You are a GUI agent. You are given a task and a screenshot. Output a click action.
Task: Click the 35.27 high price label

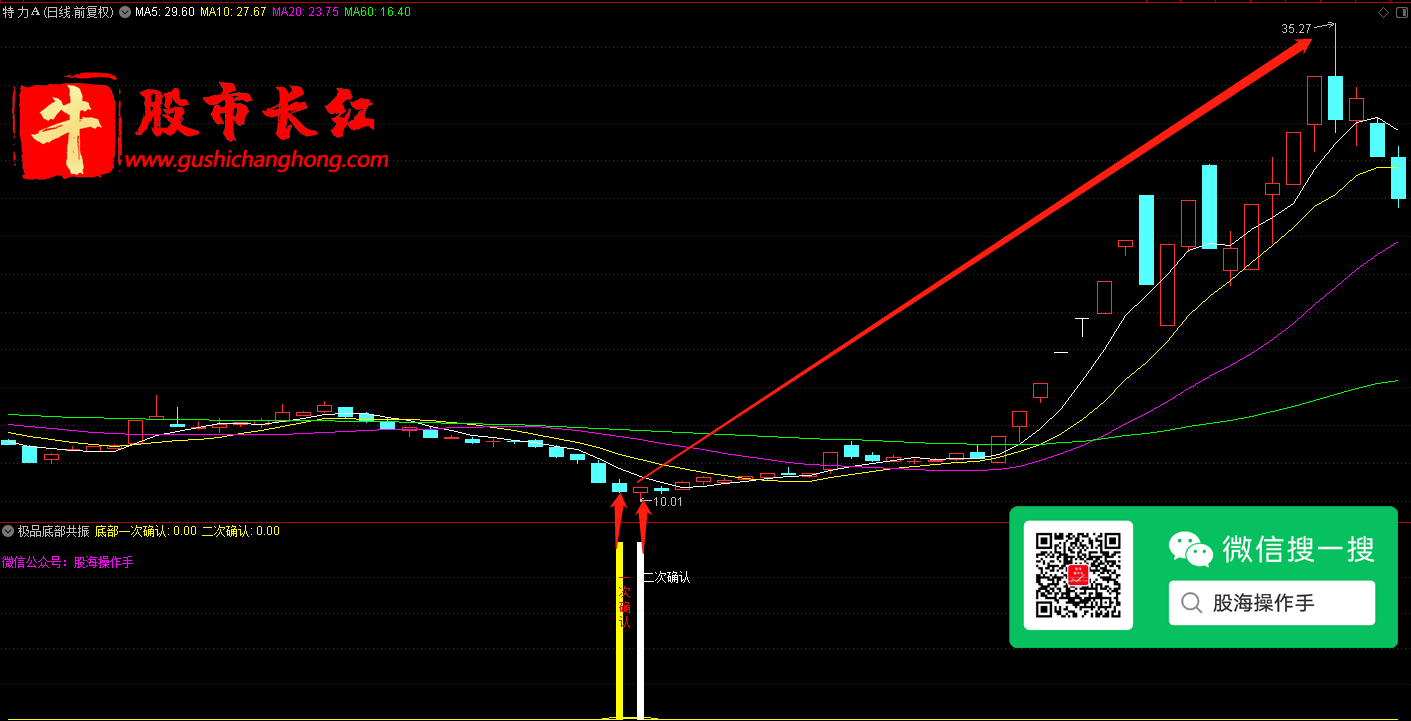pyautogui.click(x=1296, y=29)
